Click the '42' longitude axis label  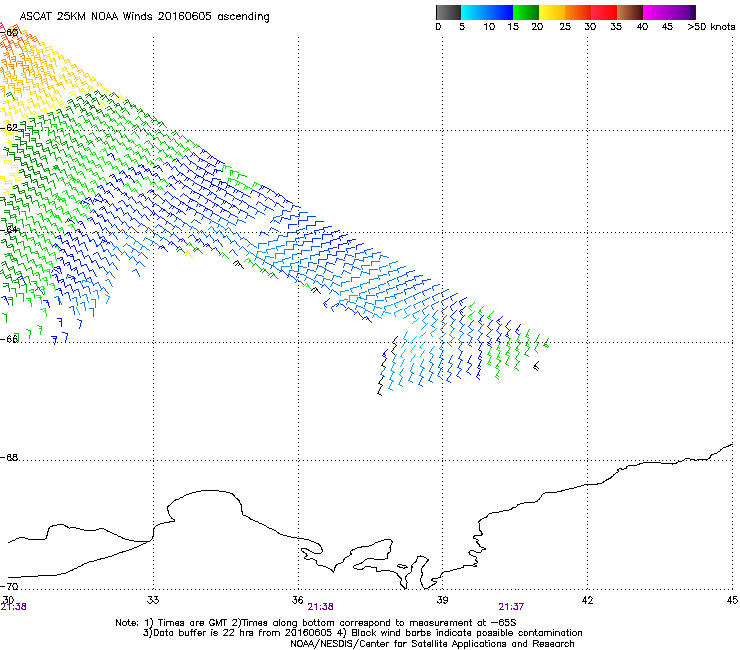pos(587,600)
